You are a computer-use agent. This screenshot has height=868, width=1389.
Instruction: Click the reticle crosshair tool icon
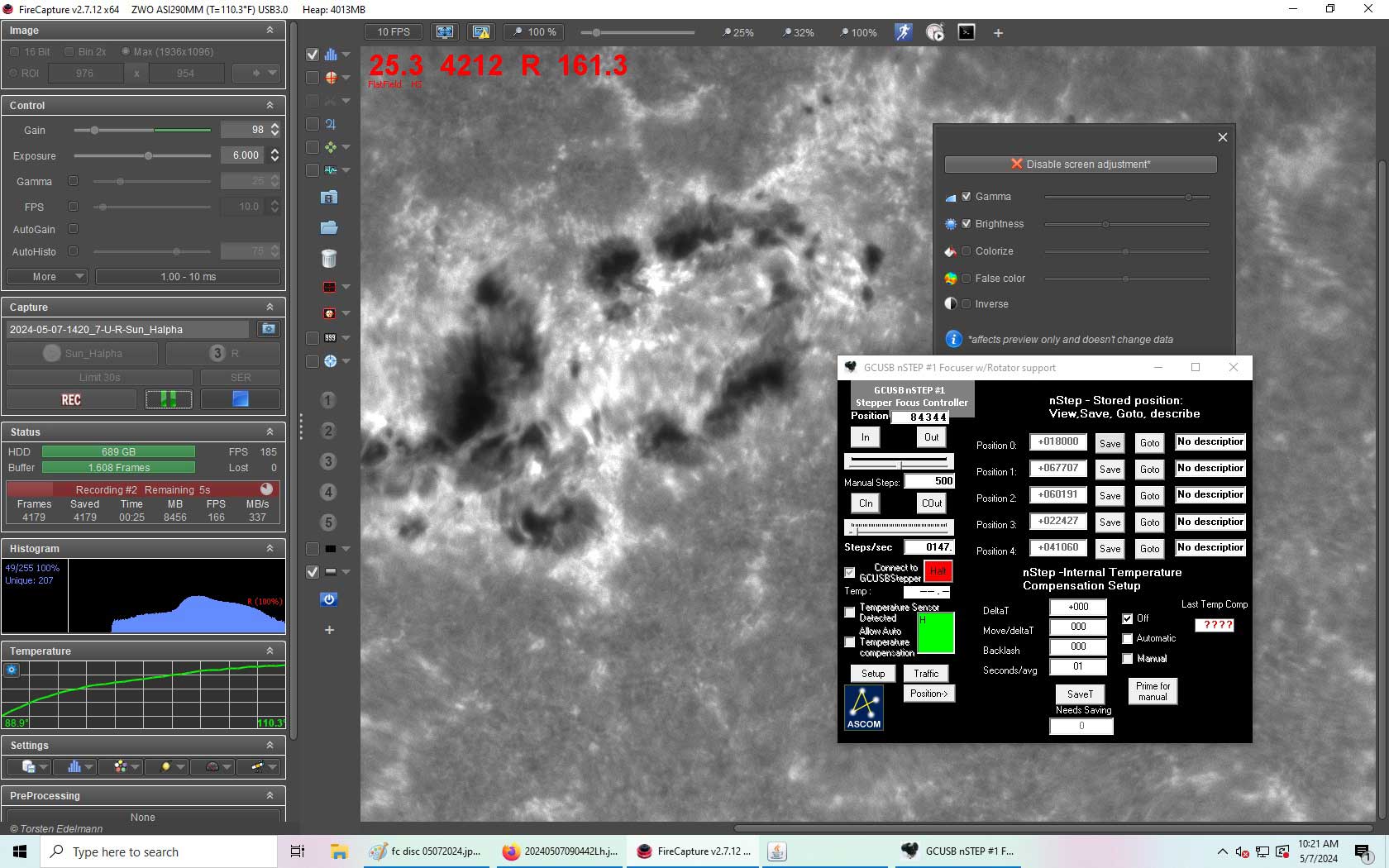click(x=331, y=78)
